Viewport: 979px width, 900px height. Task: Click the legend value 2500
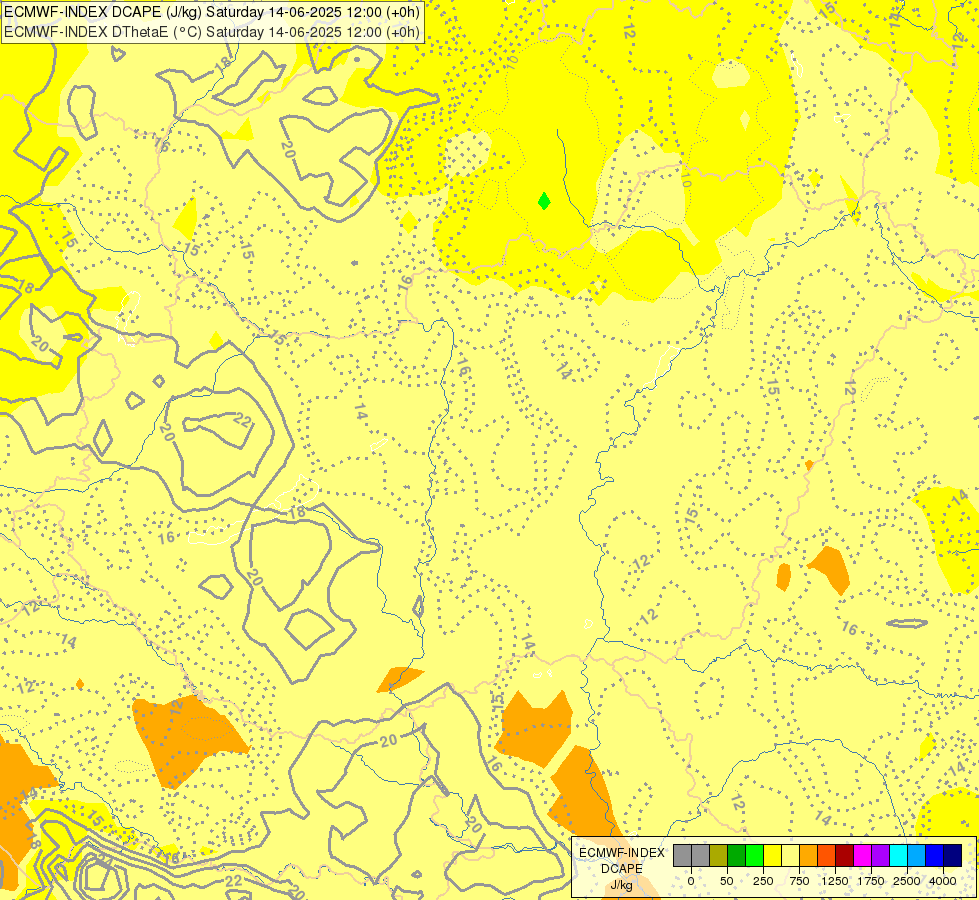click(x=907, y=881)
